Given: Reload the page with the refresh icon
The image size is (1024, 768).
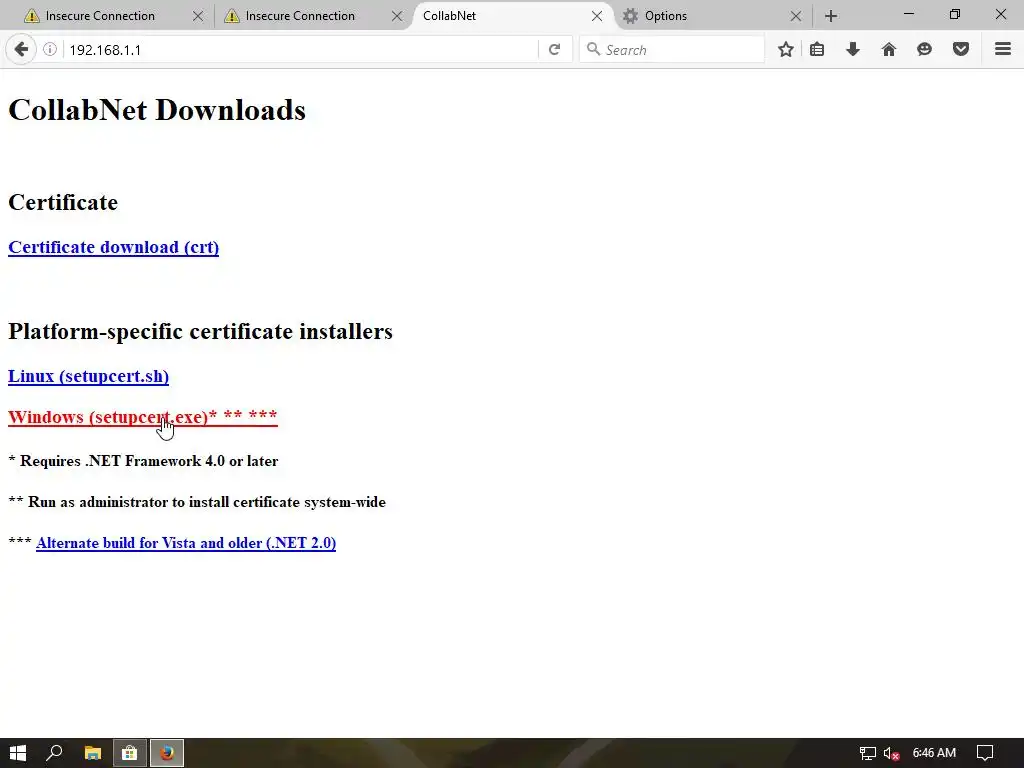Looking at the screenshot, I should pyautogui.click(x=554, y=50).
